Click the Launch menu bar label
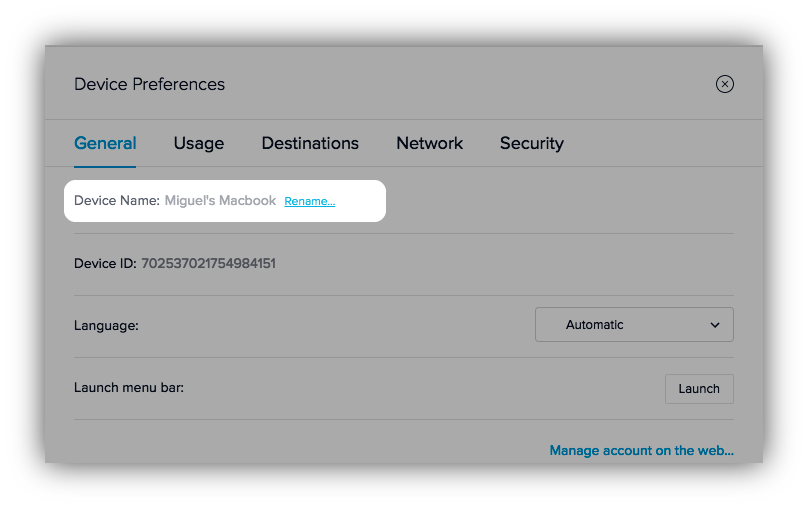 click(129, 387)
